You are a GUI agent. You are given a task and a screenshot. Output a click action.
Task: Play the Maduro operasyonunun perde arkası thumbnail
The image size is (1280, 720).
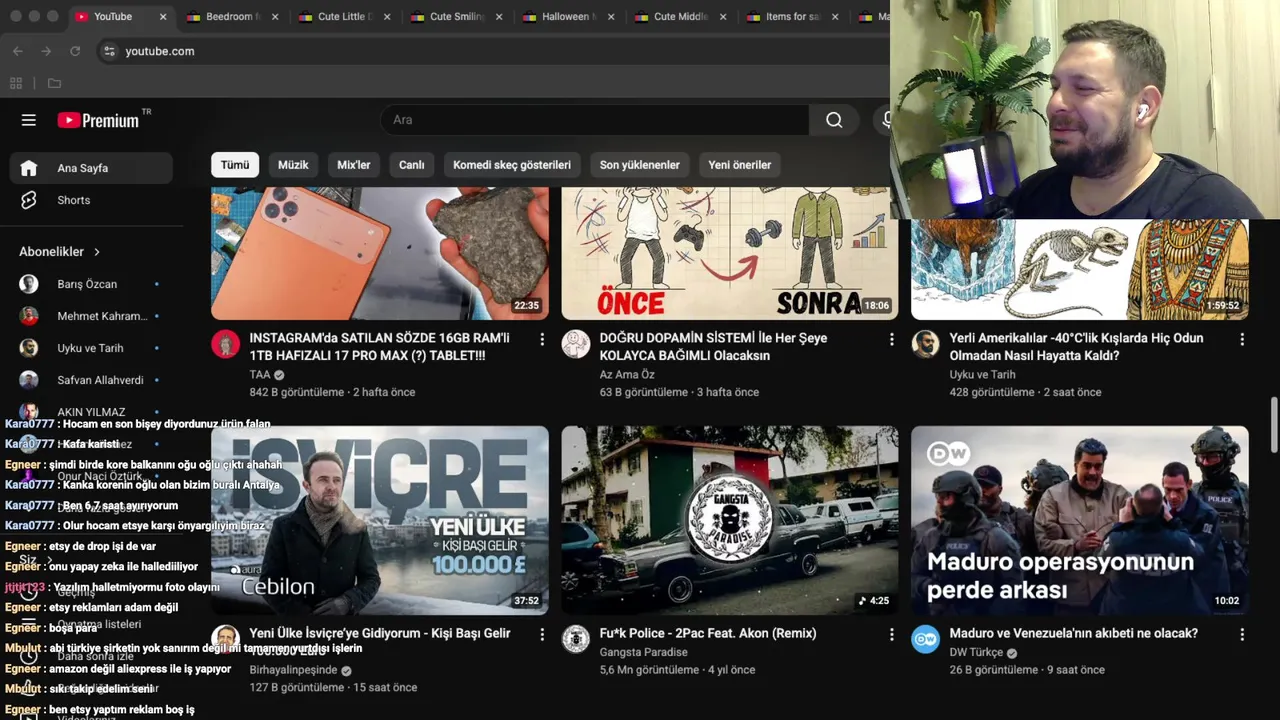click(1080, 520)
